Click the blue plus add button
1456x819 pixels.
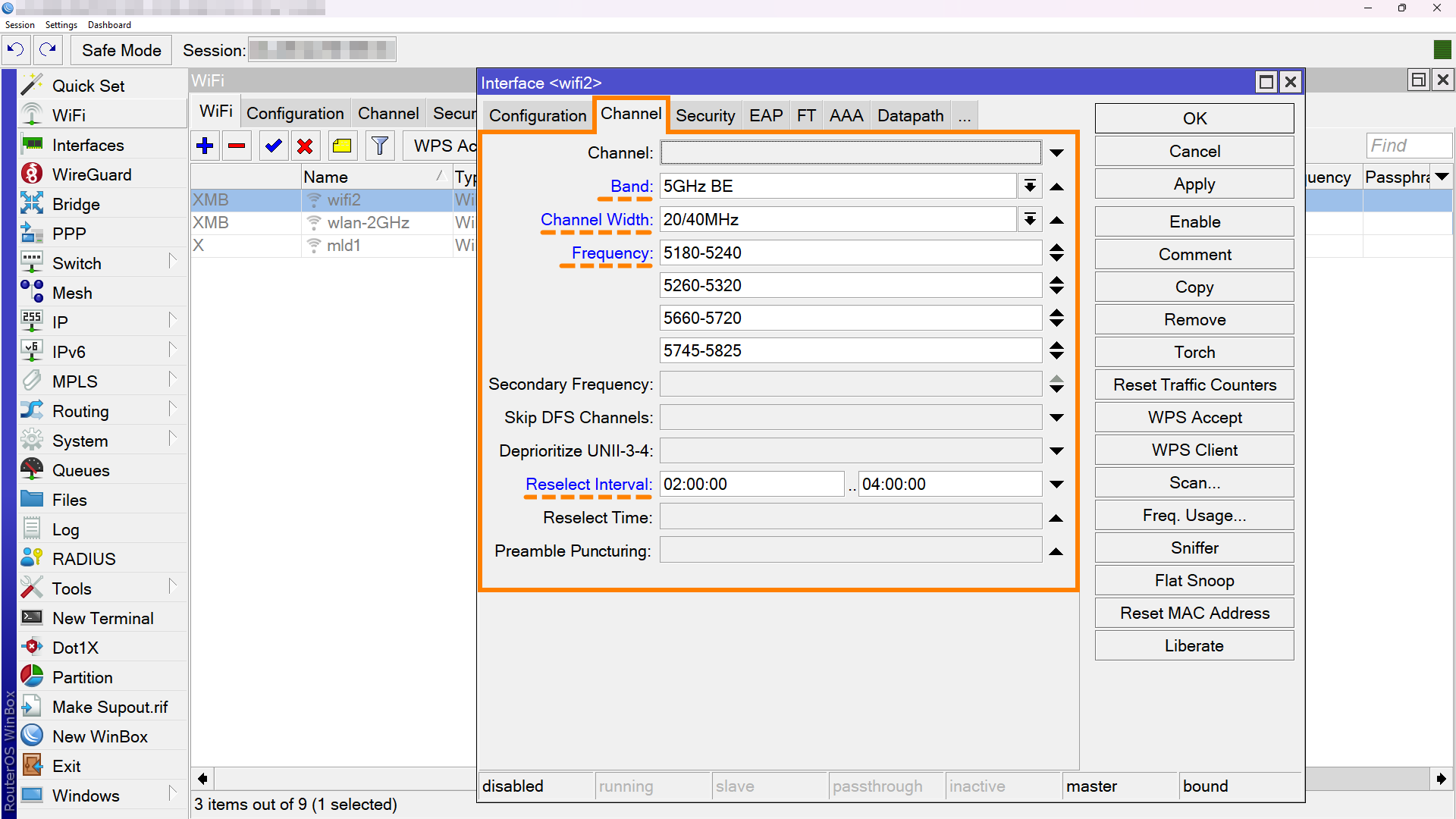205,146
